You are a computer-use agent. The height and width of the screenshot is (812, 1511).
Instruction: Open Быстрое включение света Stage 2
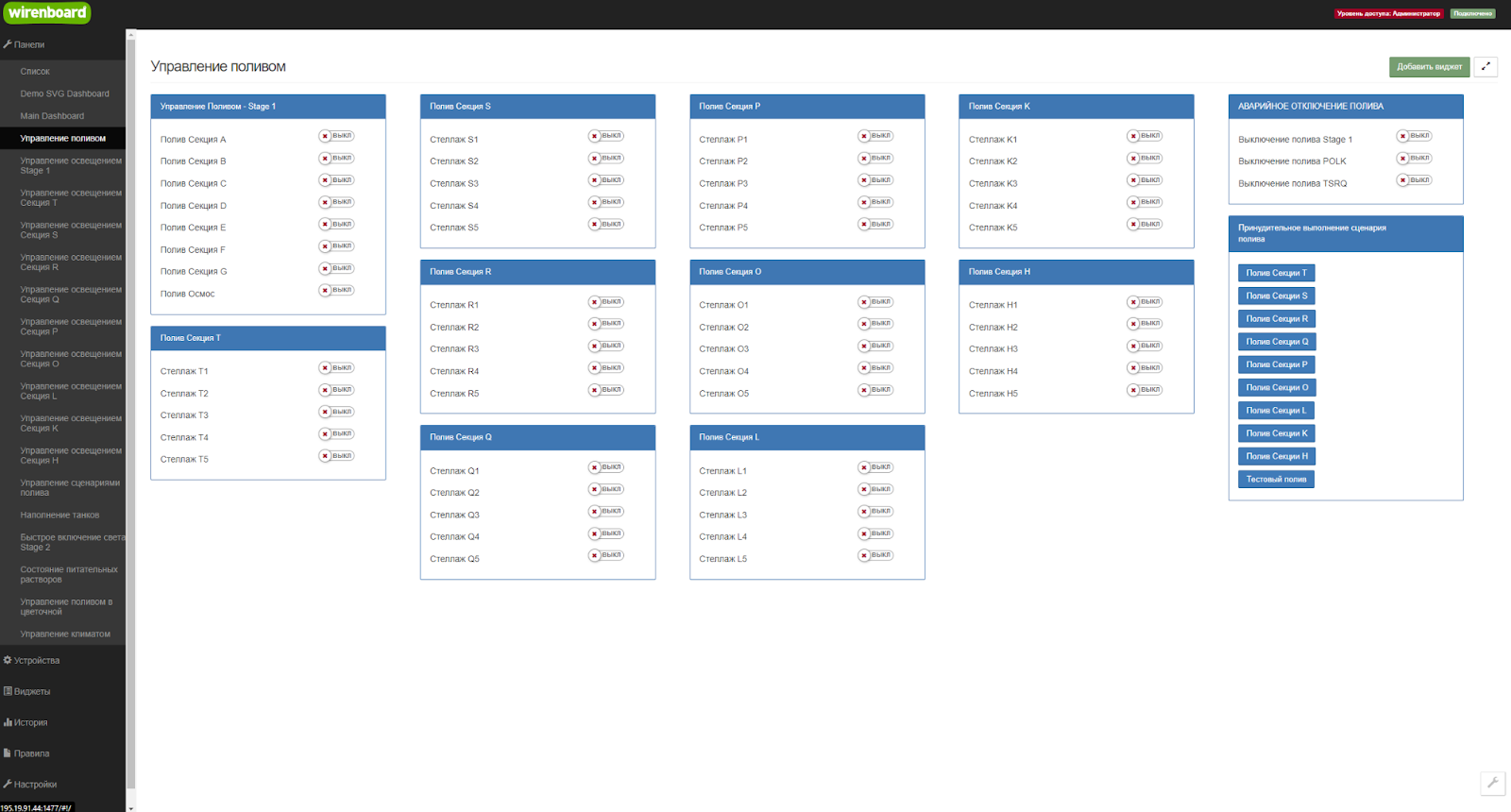(x=62, y=543)
